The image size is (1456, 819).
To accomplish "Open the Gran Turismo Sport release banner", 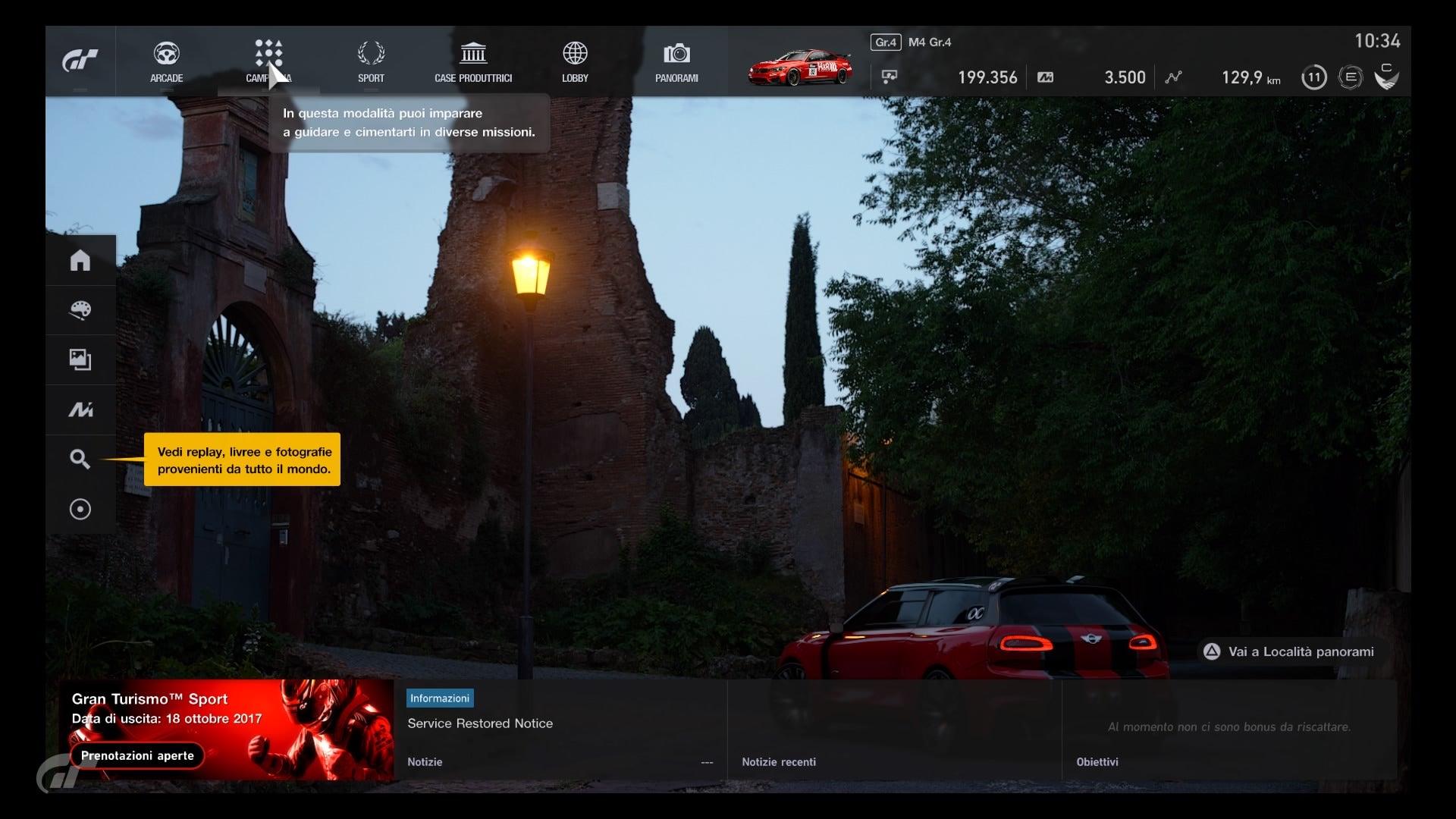I will point(226,730).
